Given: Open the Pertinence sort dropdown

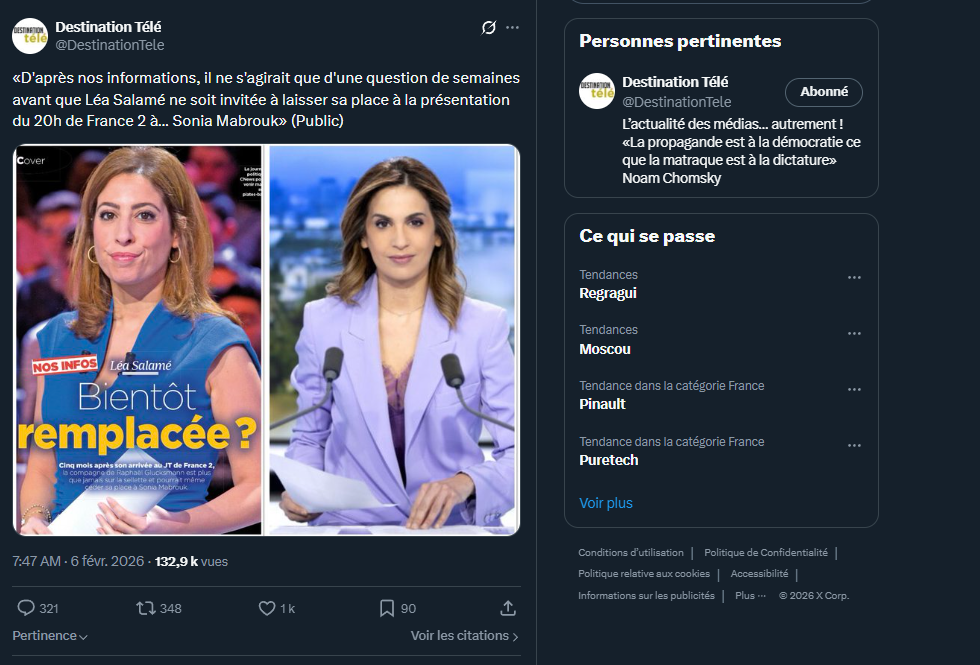Looking at the screenshot, I should click(50, 636).
